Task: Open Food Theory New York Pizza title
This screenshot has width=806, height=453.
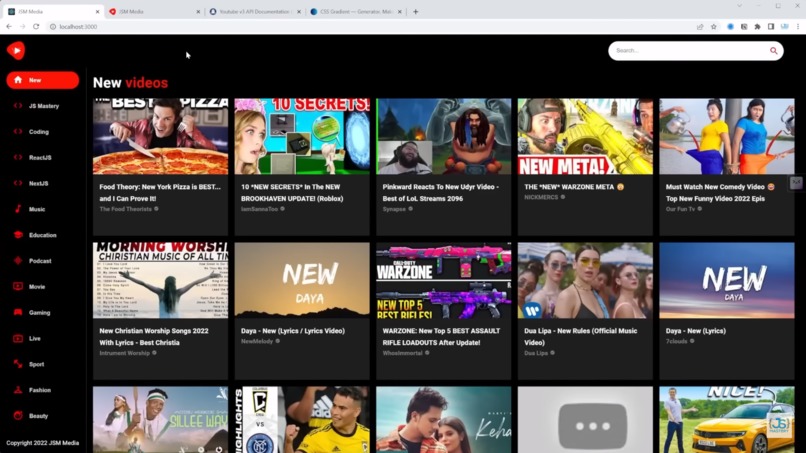Action: [160, 192]
